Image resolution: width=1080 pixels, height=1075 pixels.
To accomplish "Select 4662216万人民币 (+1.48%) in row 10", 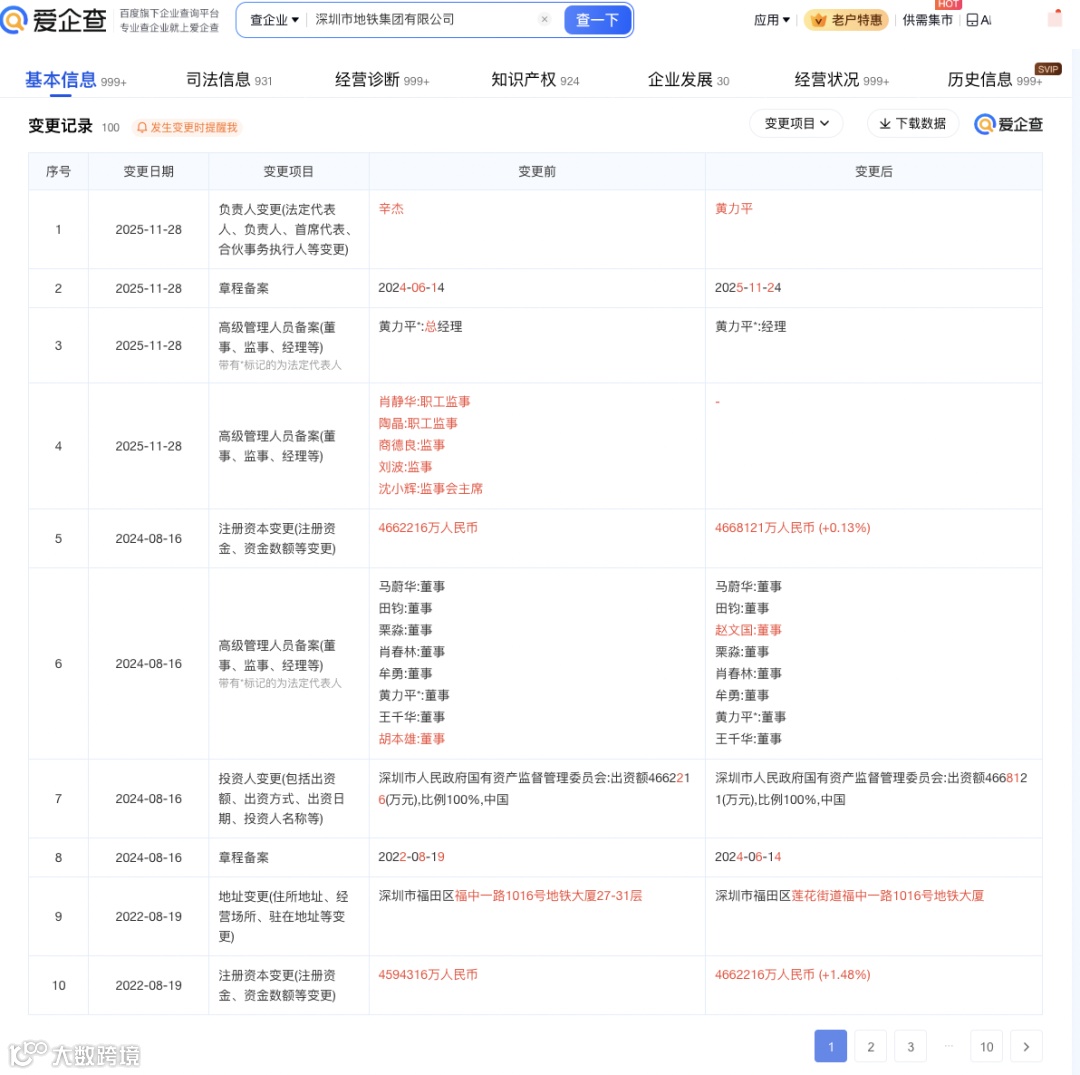I will pyautogui.click(x=792, y=975).
